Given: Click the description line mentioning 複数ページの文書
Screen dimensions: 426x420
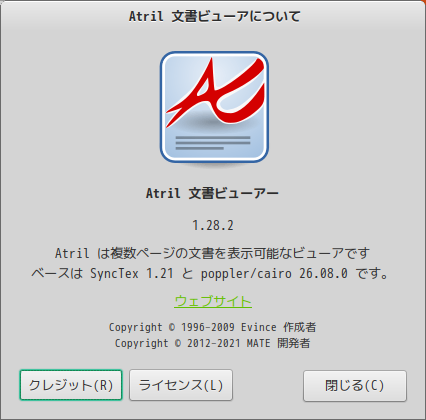Looking at the screenshot, I should 213,253.
